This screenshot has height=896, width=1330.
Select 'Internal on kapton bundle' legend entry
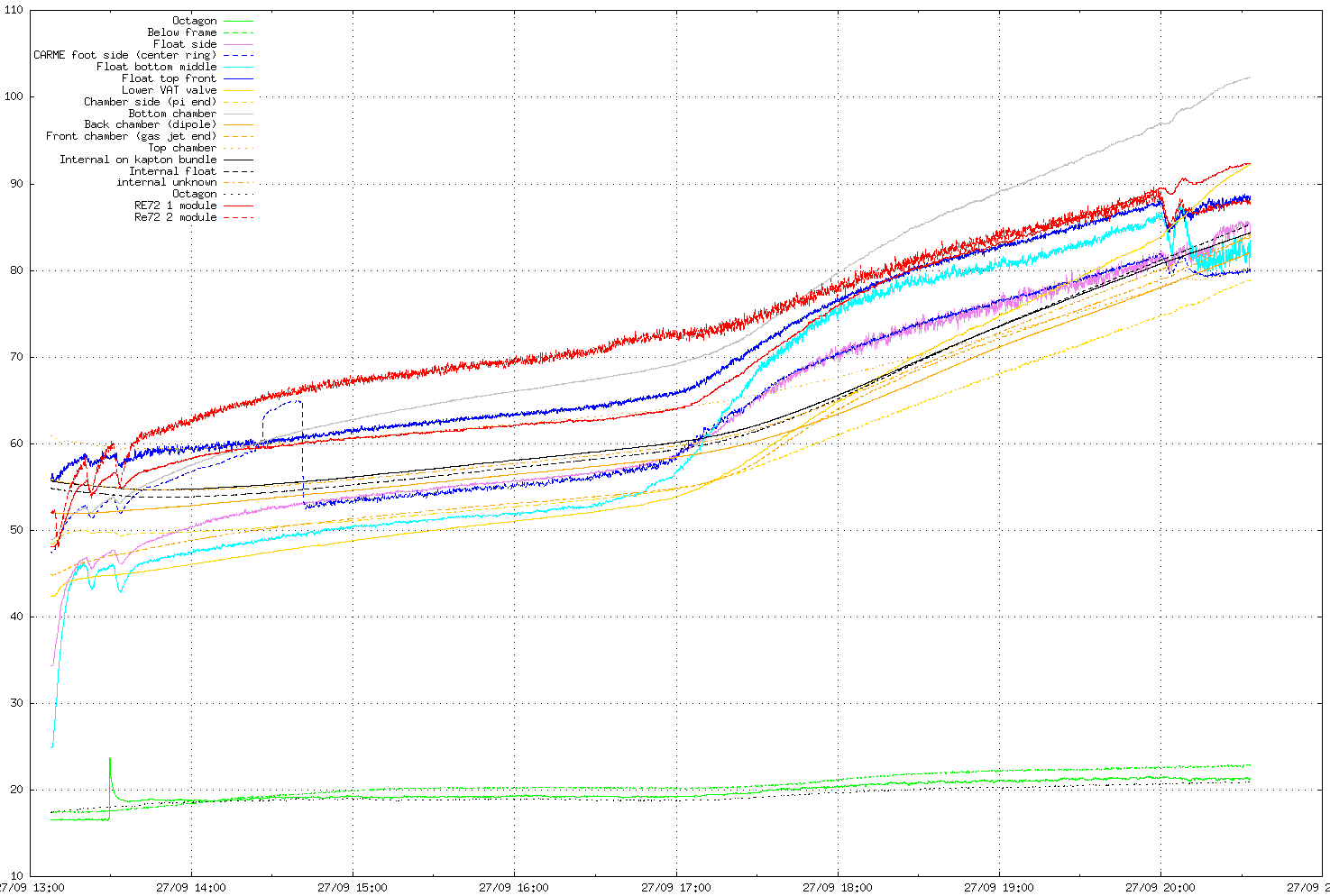click(138, 160)
